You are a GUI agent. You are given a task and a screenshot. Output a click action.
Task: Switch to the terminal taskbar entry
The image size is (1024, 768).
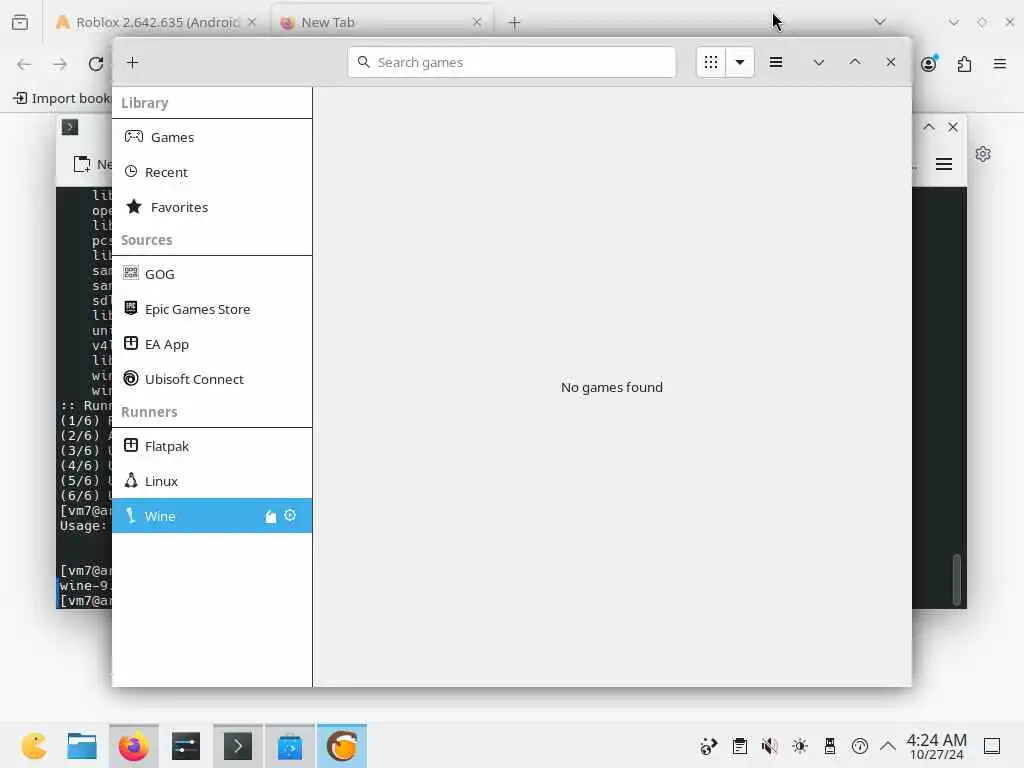tap(238, 746)
